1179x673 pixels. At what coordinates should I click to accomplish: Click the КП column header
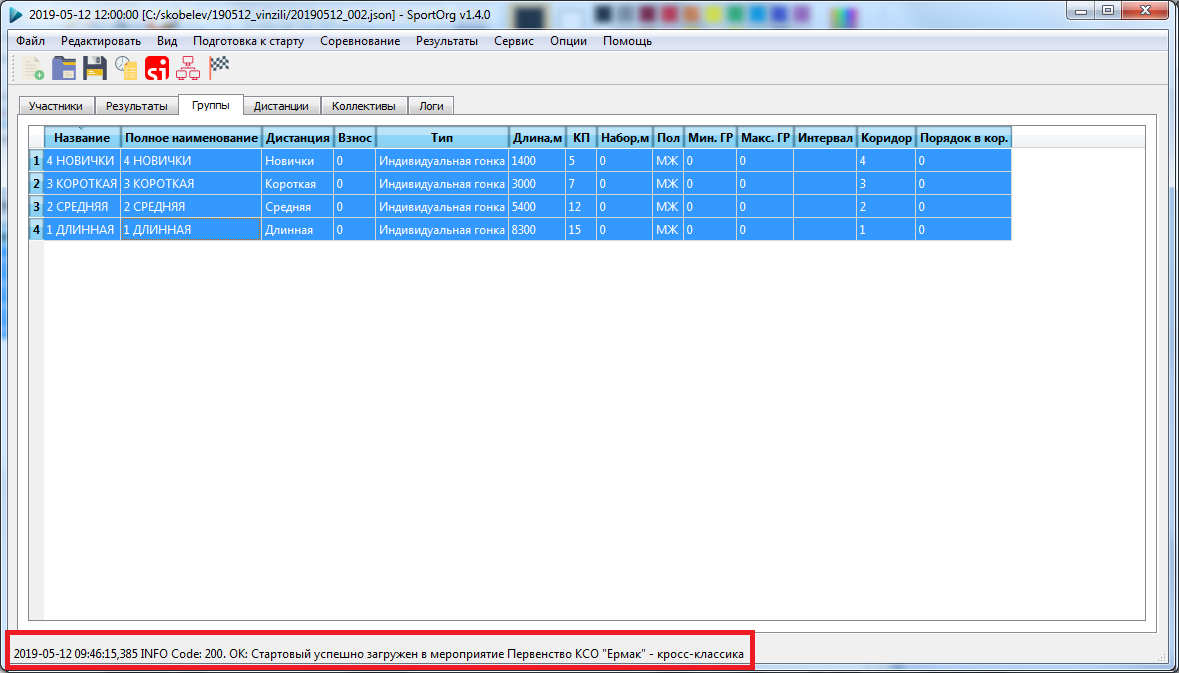pyautogui.click(x=581, y=138)
